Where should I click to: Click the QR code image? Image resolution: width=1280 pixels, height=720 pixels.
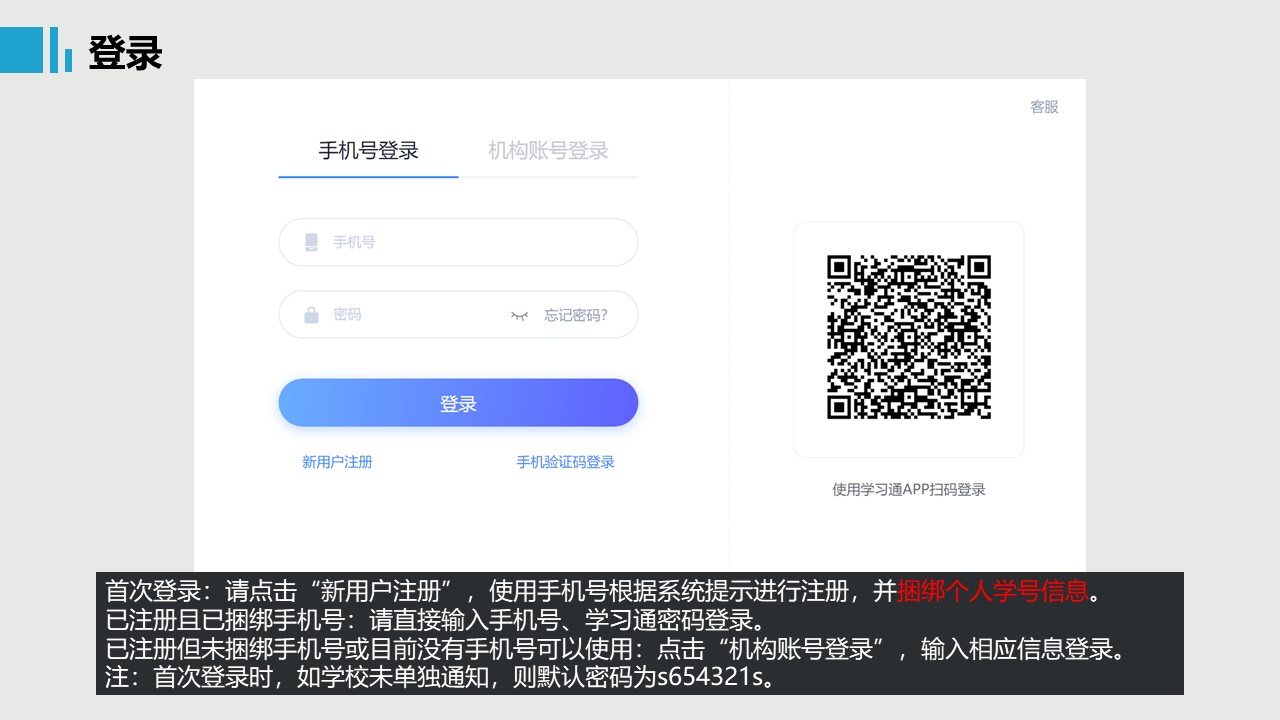[909, 337]
